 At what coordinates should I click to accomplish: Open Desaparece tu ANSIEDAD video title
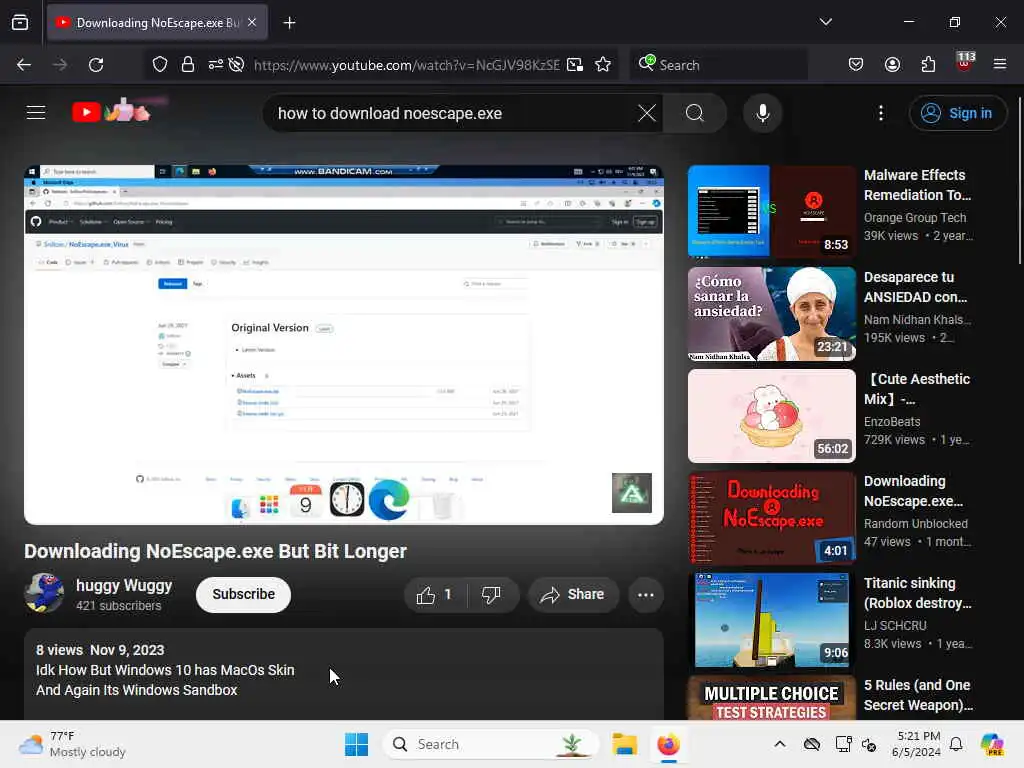pos(915,287)
